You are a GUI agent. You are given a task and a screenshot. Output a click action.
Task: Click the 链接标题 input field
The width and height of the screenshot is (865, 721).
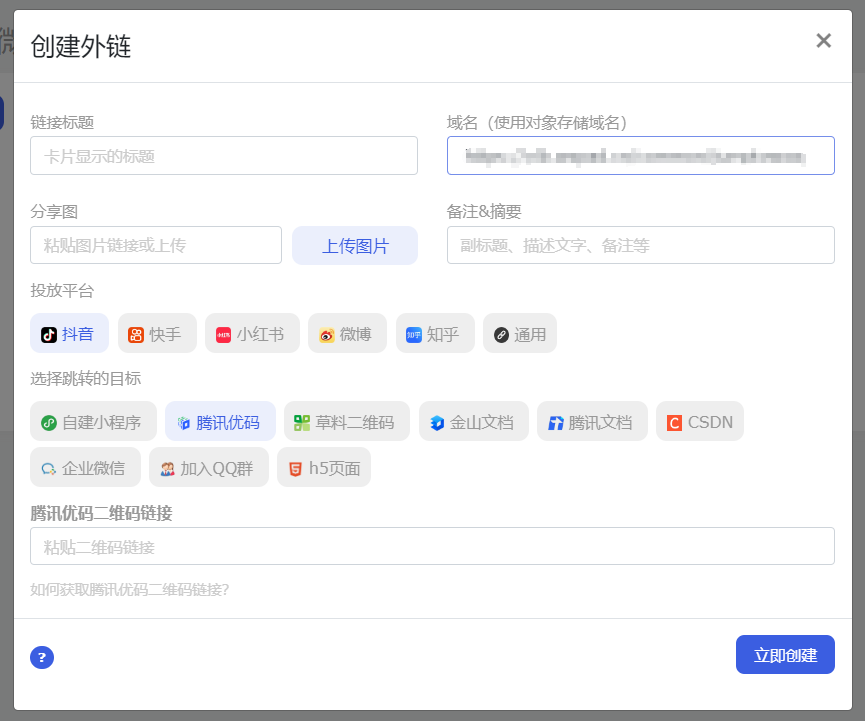pos(224,155)
